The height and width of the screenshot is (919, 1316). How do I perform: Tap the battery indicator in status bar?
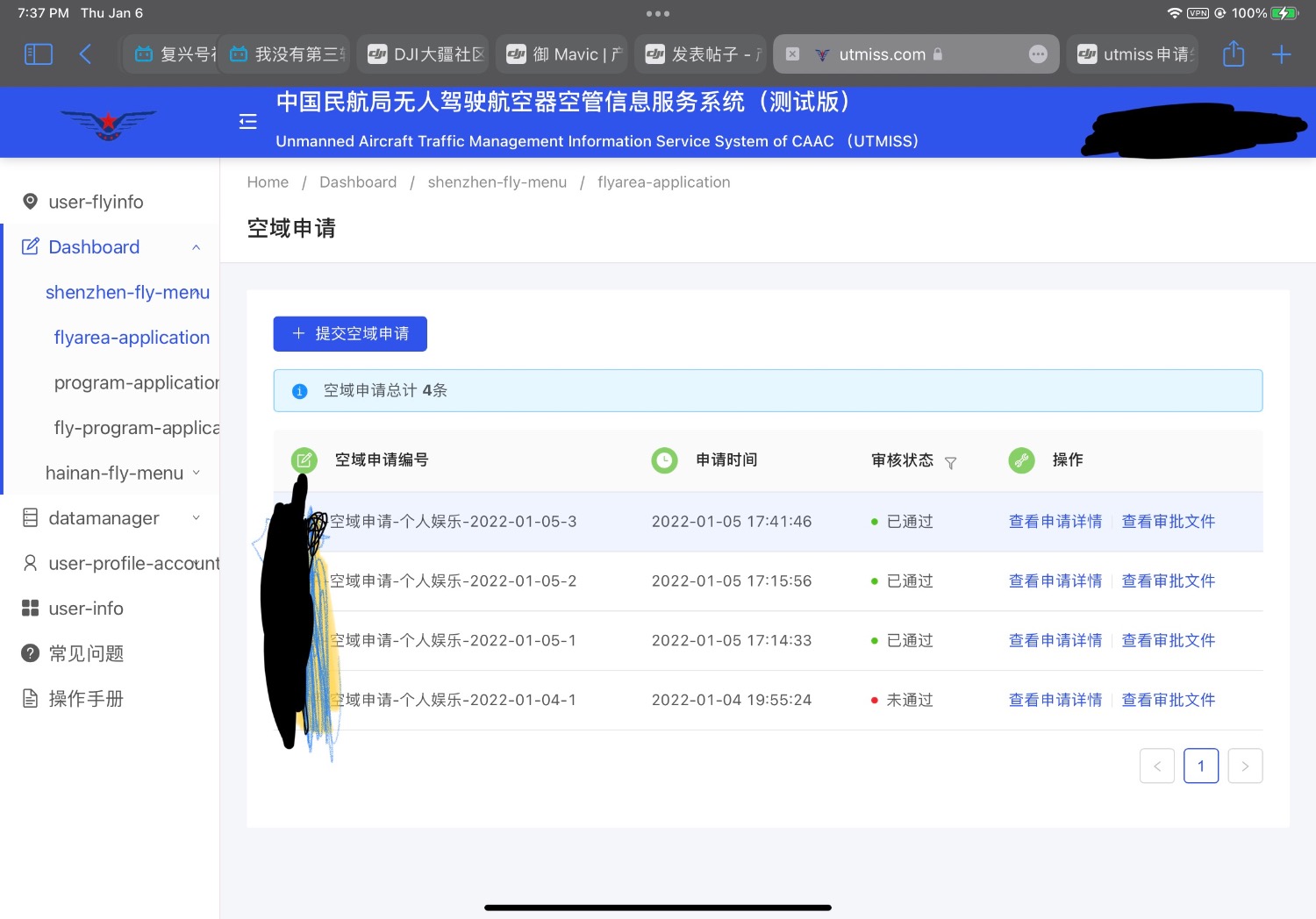coord(1284,13)
